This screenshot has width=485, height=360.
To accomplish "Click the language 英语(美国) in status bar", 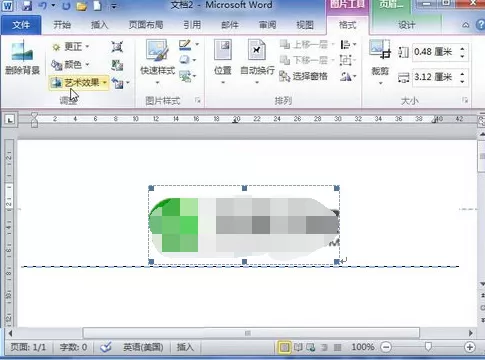I will coord(143,347).
